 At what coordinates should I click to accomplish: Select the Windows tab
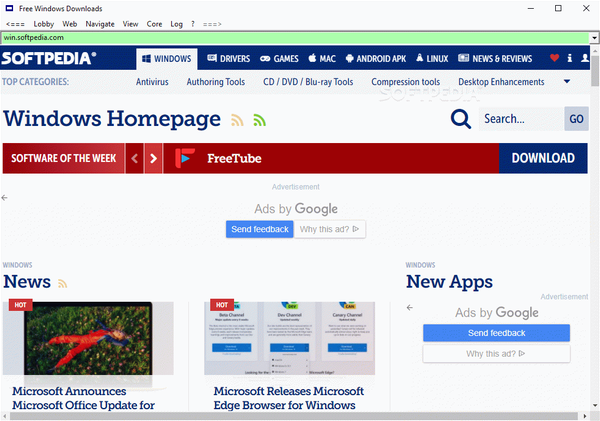[167, 59]
